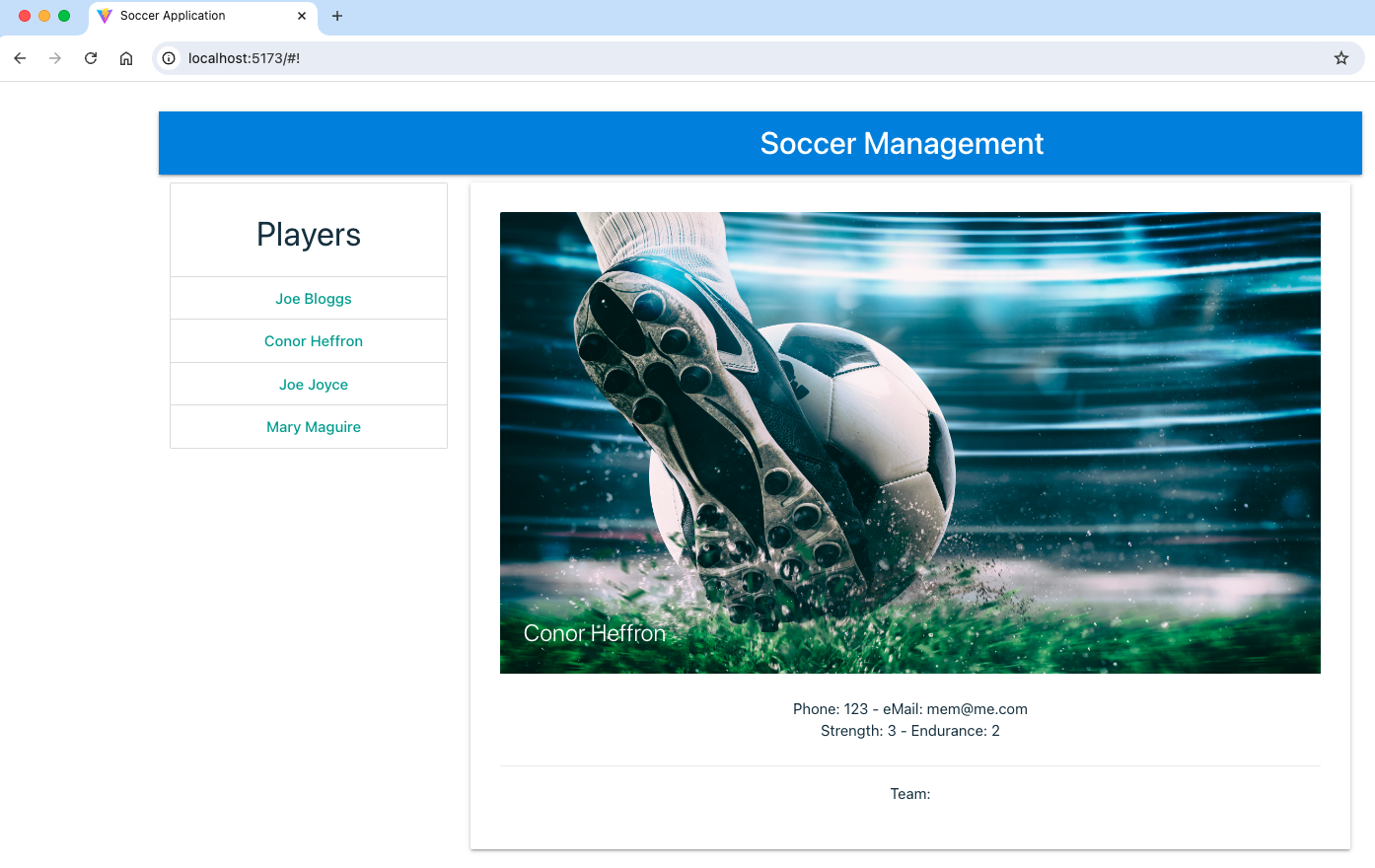Open a new browser tab
The height and width of the screenshot is (868, 1375).
tap(337, 16)
